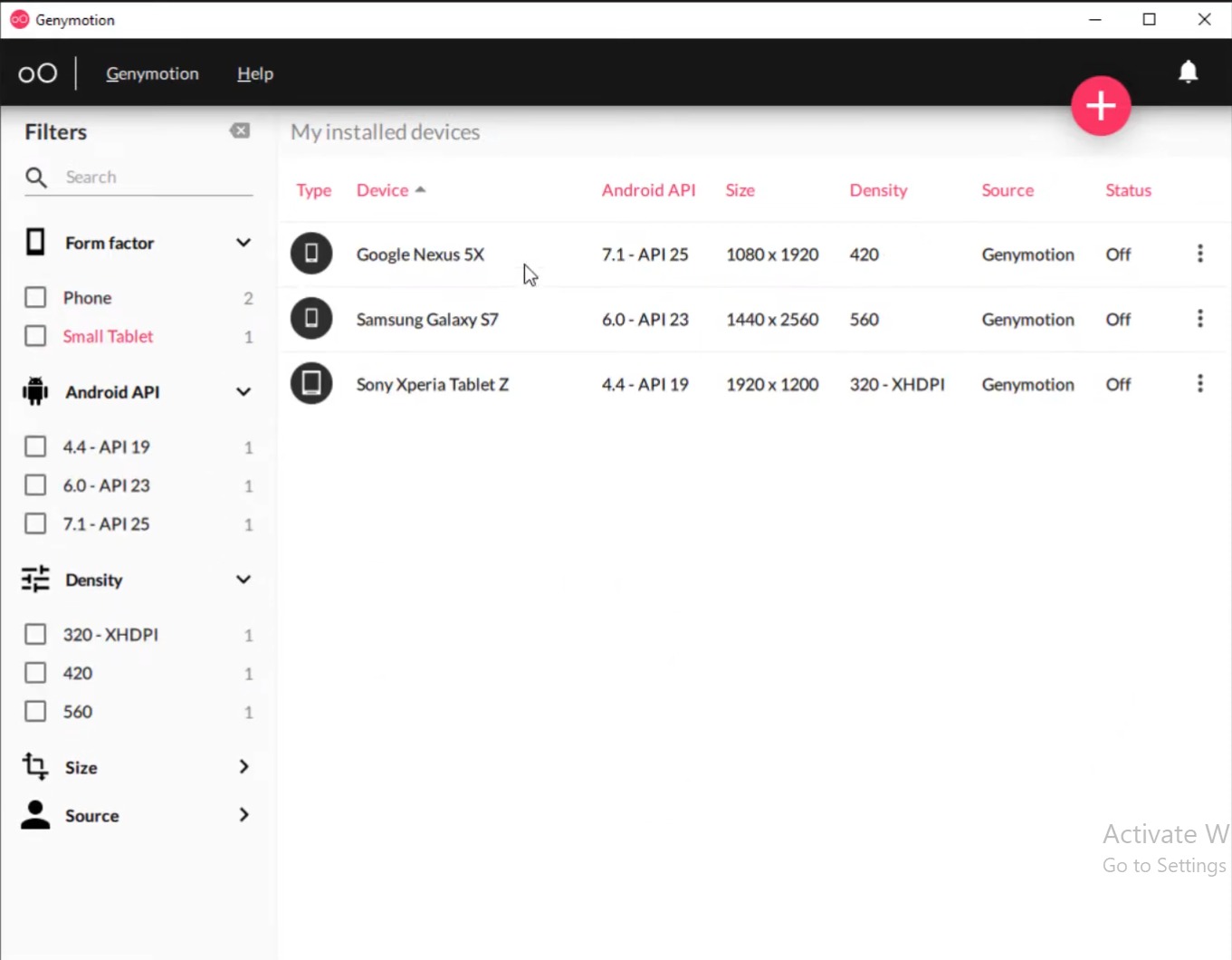The image size is (1232, 960).
Task: Open three-dot menu for Samsung Galaxy S7
Action: pos(1199,319)
